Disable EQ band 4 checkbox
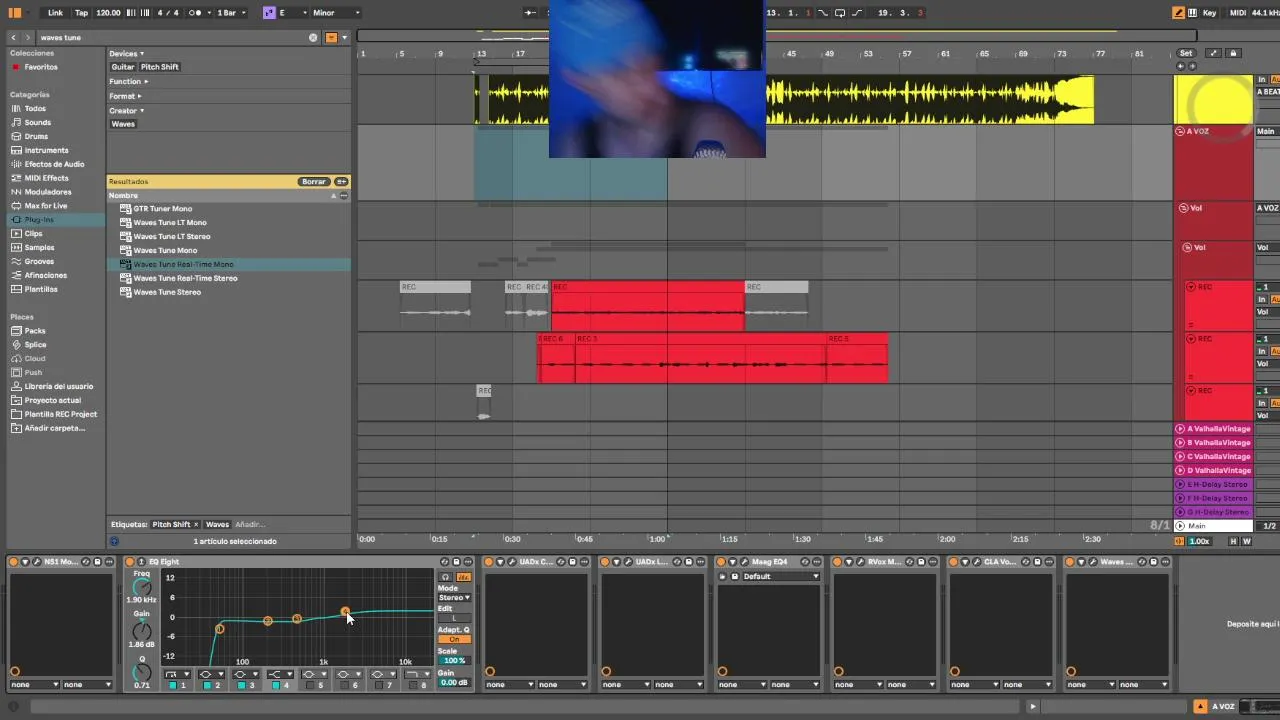The image size is (1280, 720). coord(276,685)
